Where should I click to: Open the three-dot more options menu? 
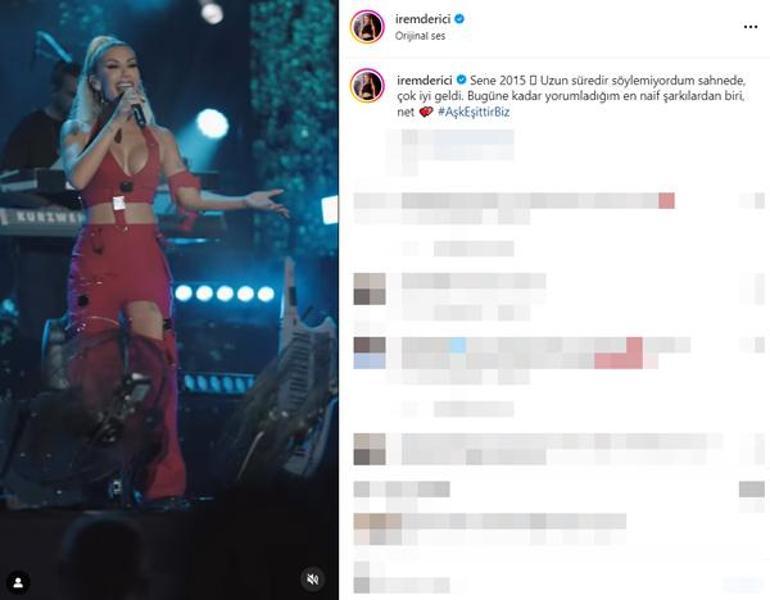coord(750,27)
